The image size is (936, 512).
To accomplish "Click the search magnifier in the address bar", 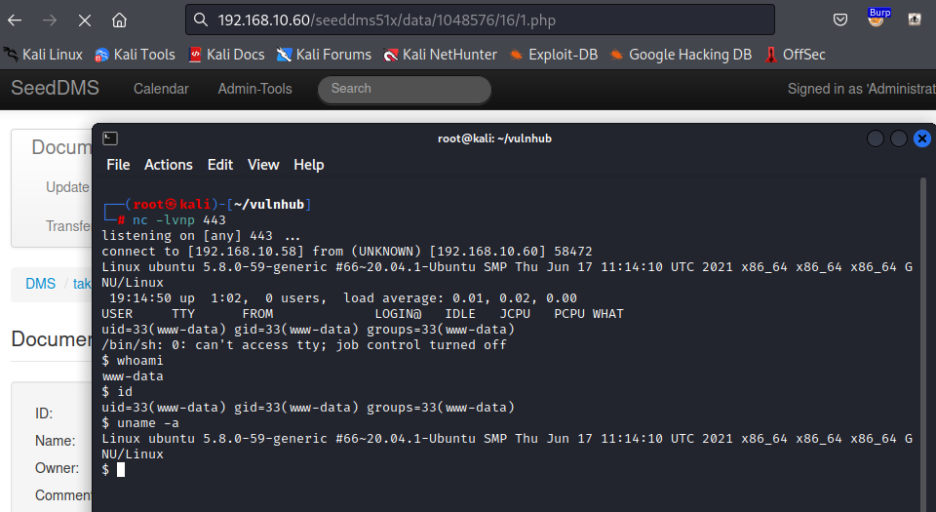I will 201,20.
